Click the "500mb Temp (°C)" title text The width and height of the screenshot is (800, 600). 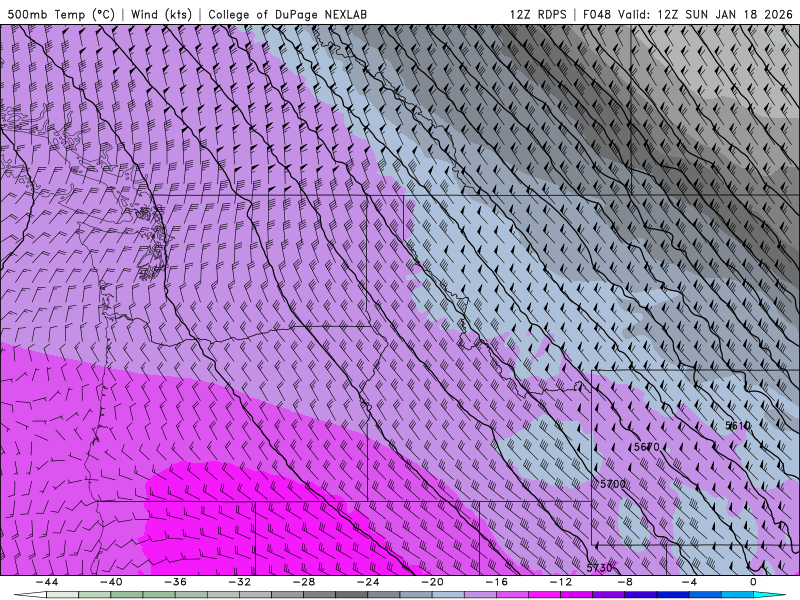[61, 14]
